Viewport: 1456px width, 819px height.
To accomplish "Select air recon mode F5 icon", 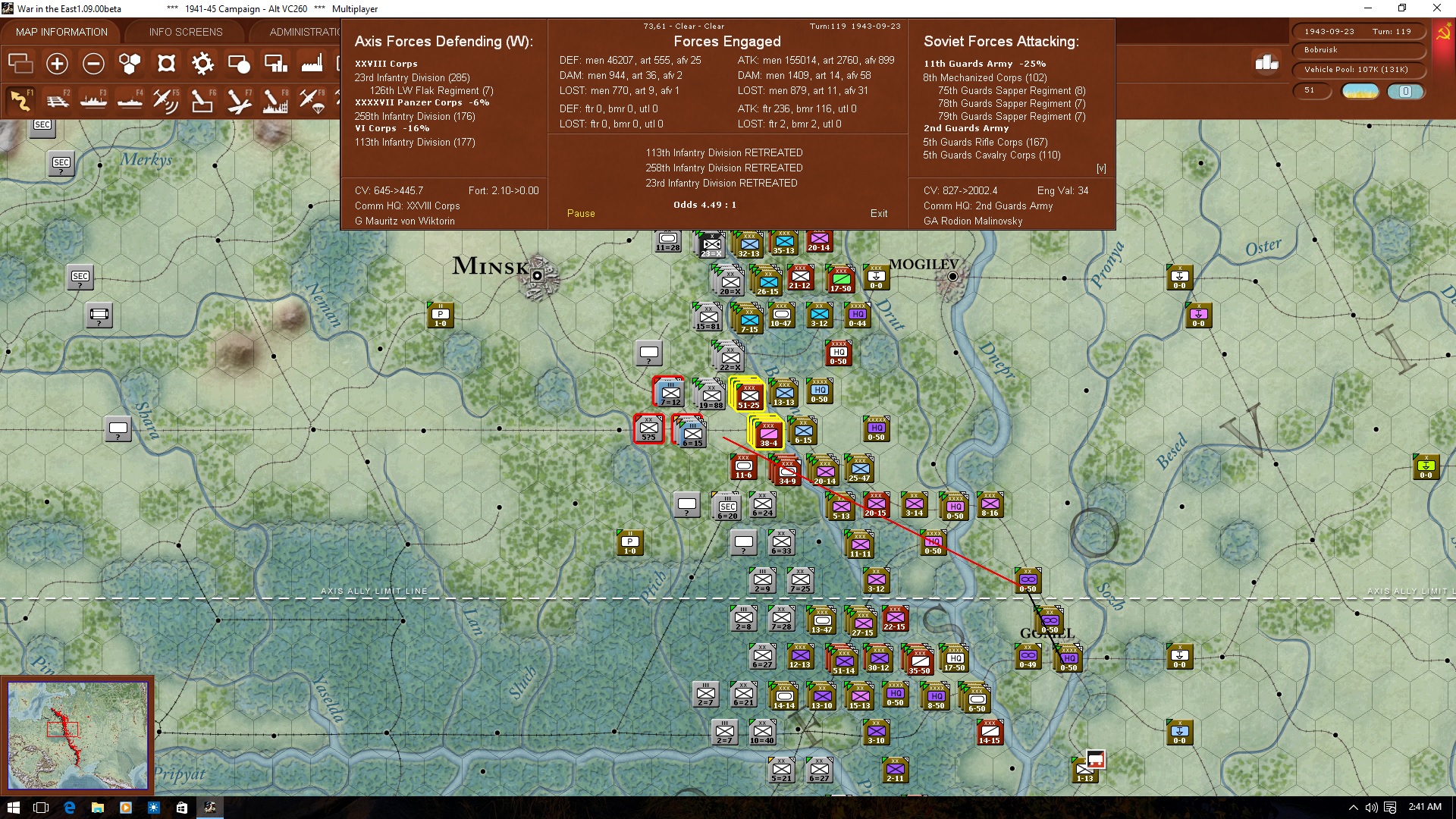I will coord(165,100).
